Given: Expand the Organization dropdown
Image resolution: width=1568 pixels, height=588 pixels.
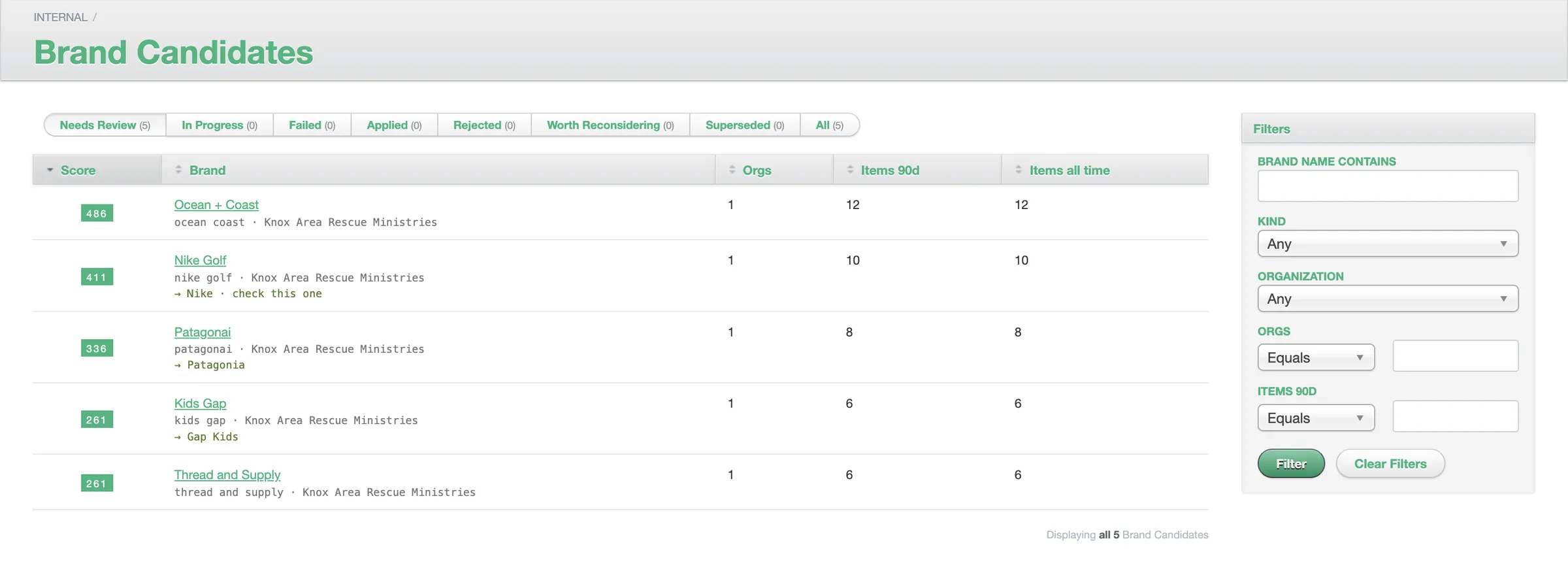Looking at the screenshot, I should coord(1388,299).
